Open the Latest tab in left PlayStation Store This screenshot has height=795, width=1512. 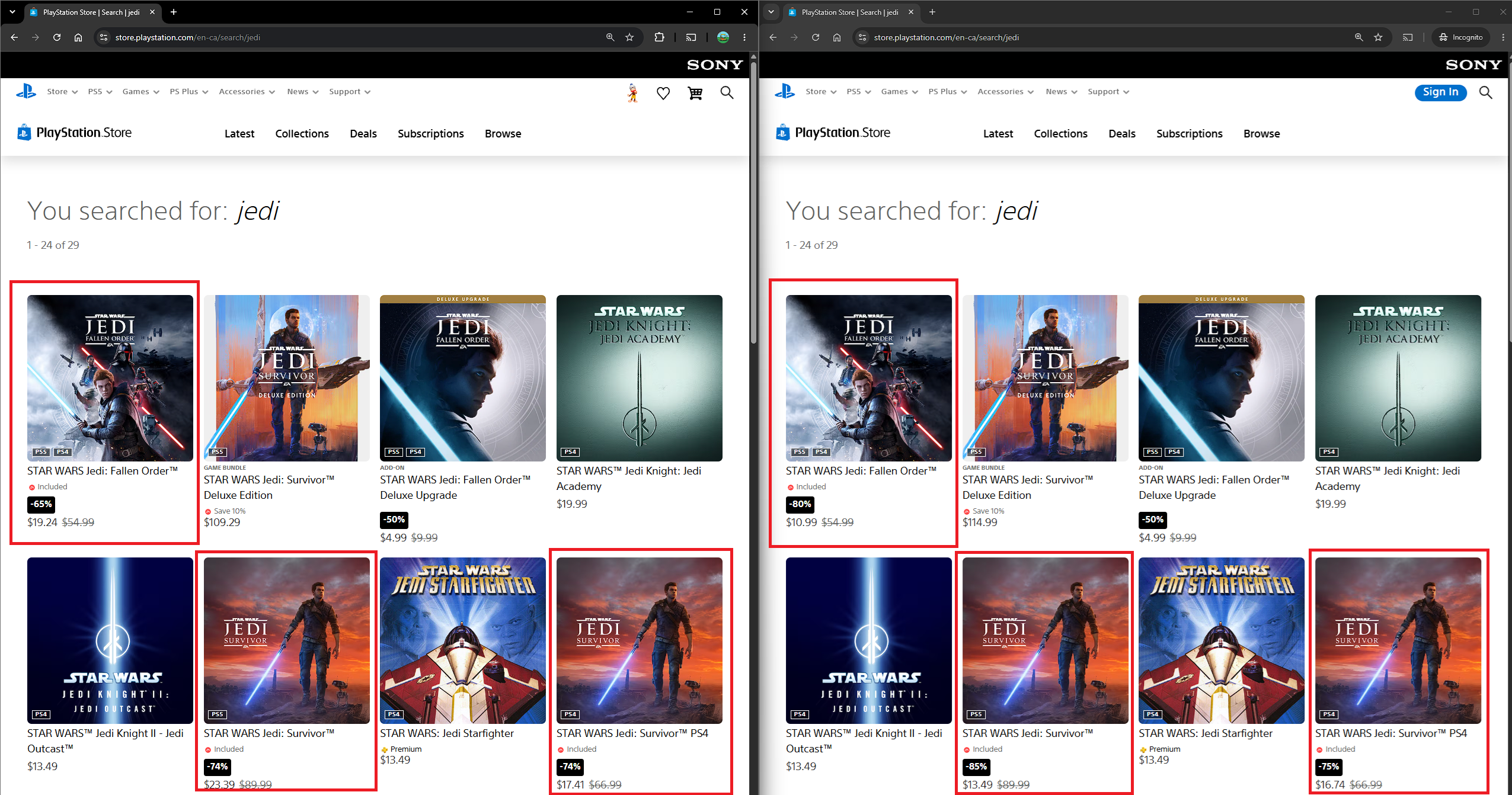coord(239,134)
